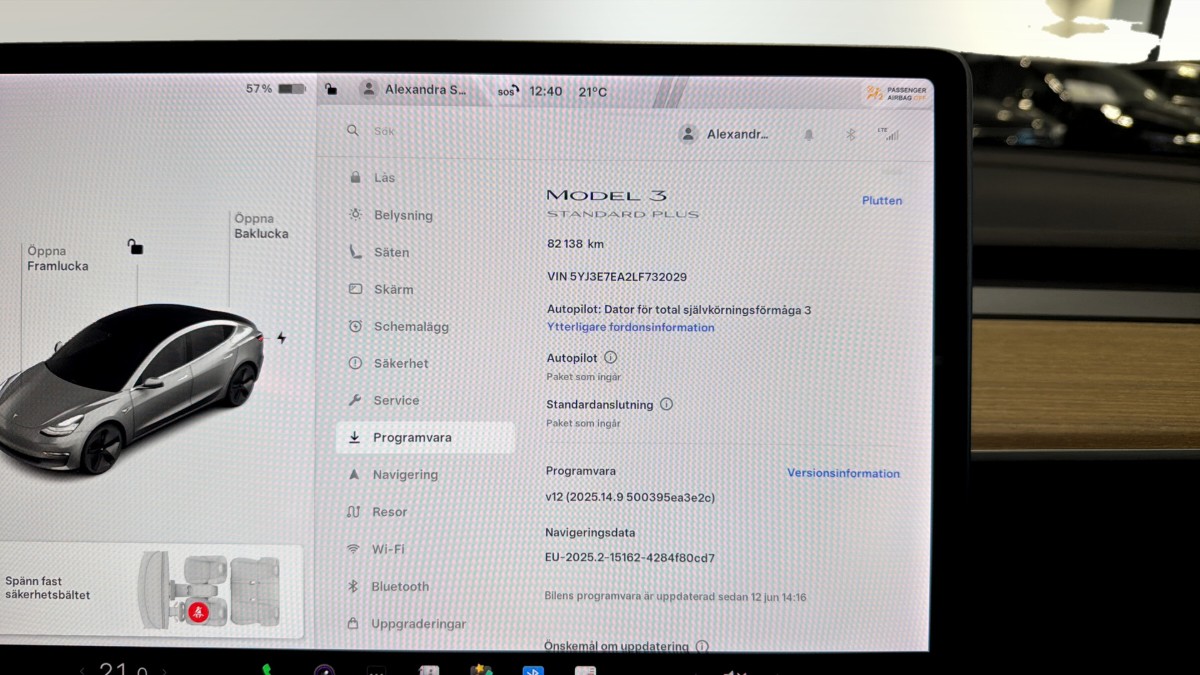Tap the odometer reading 82 138 km
The height and width of the screenshot is (675, 1200).
575,243
